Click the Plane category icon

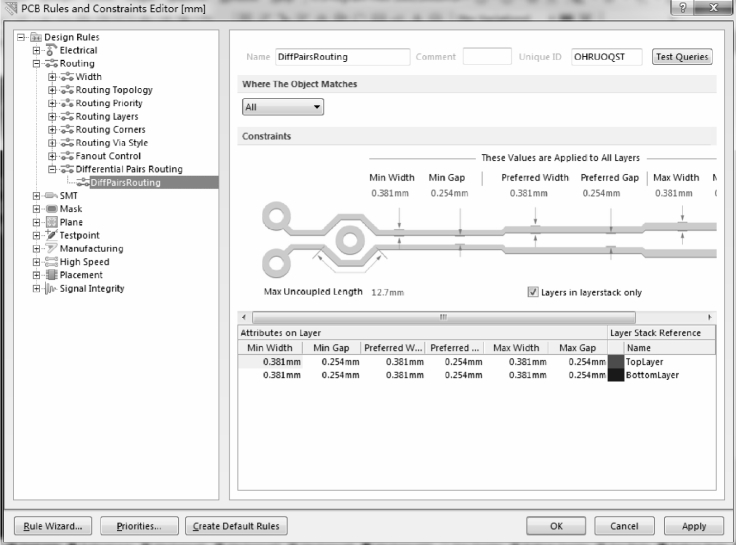[51, 222]
